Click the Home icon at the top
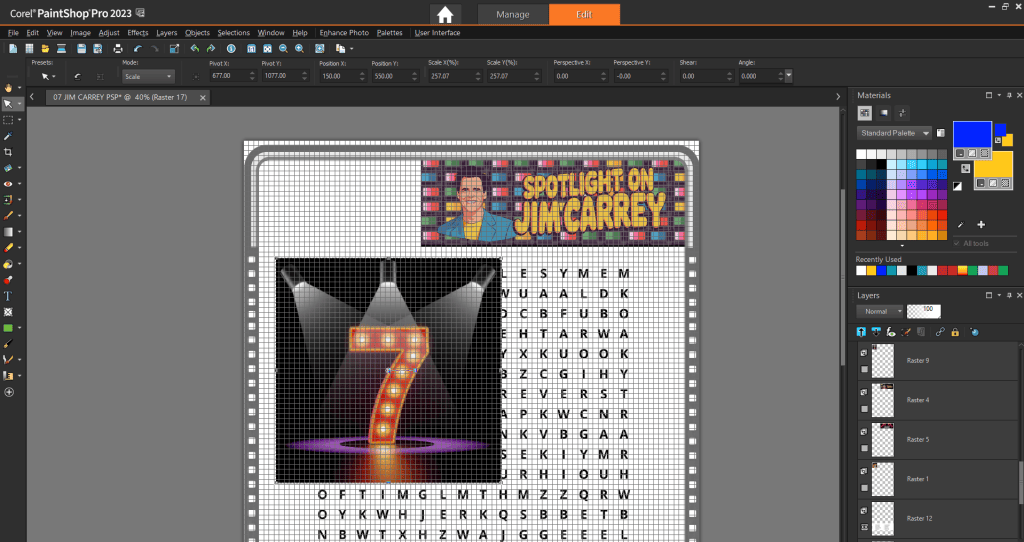 click(445, 14)
